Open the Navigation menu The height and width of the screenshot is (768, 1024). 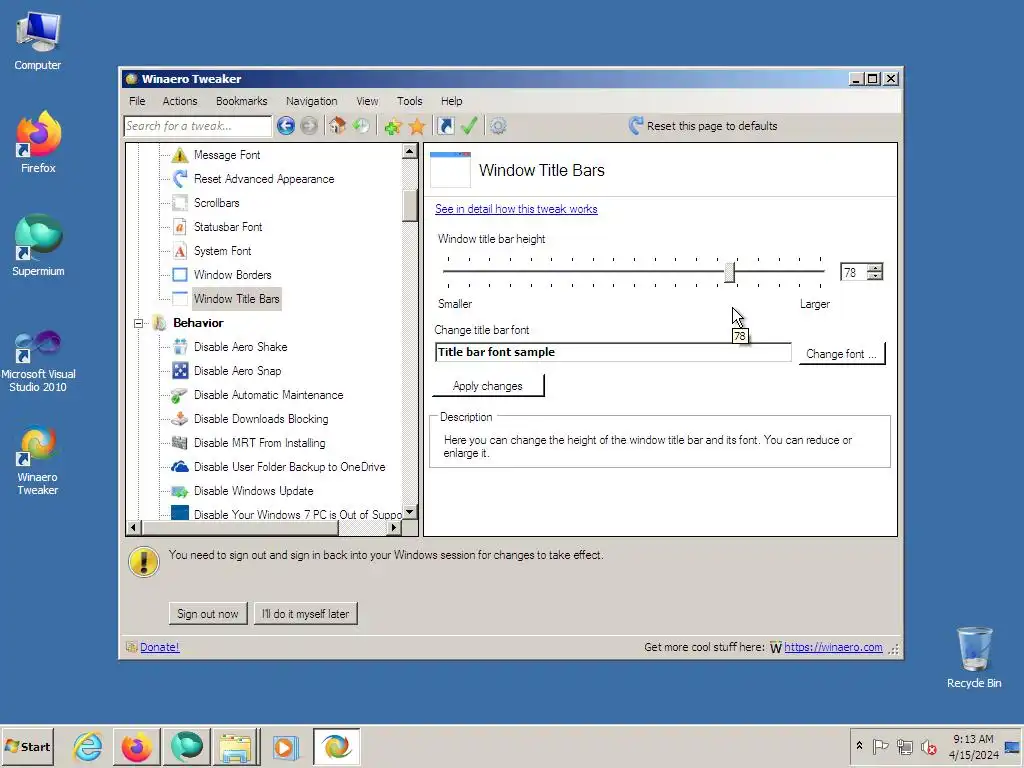312,101
